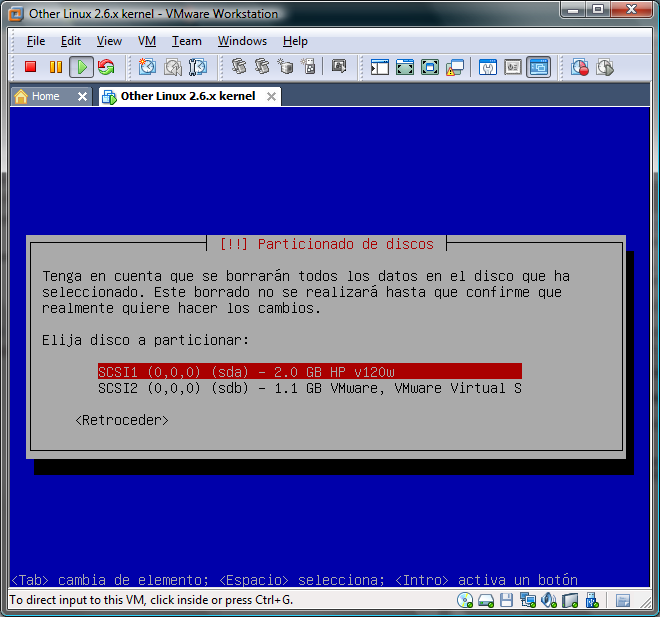Image resolution: width=660 pixels, height=617 pixels.
Task: Click the sound card status icon
Action: (x=549, y=600)
